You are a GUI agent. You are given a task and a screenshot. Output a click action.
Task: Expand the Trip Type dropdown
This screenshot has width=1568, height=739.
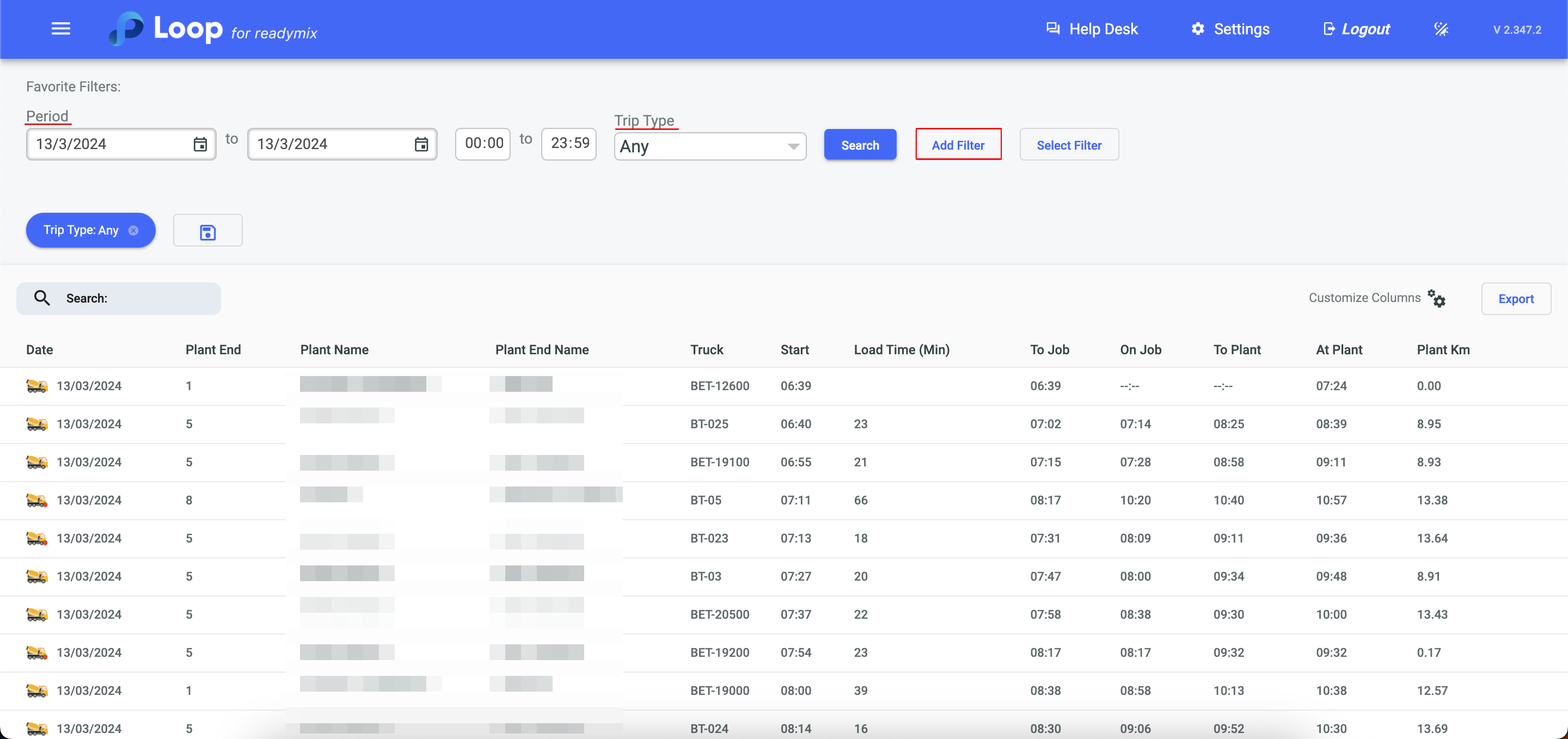tap(710, 146)
